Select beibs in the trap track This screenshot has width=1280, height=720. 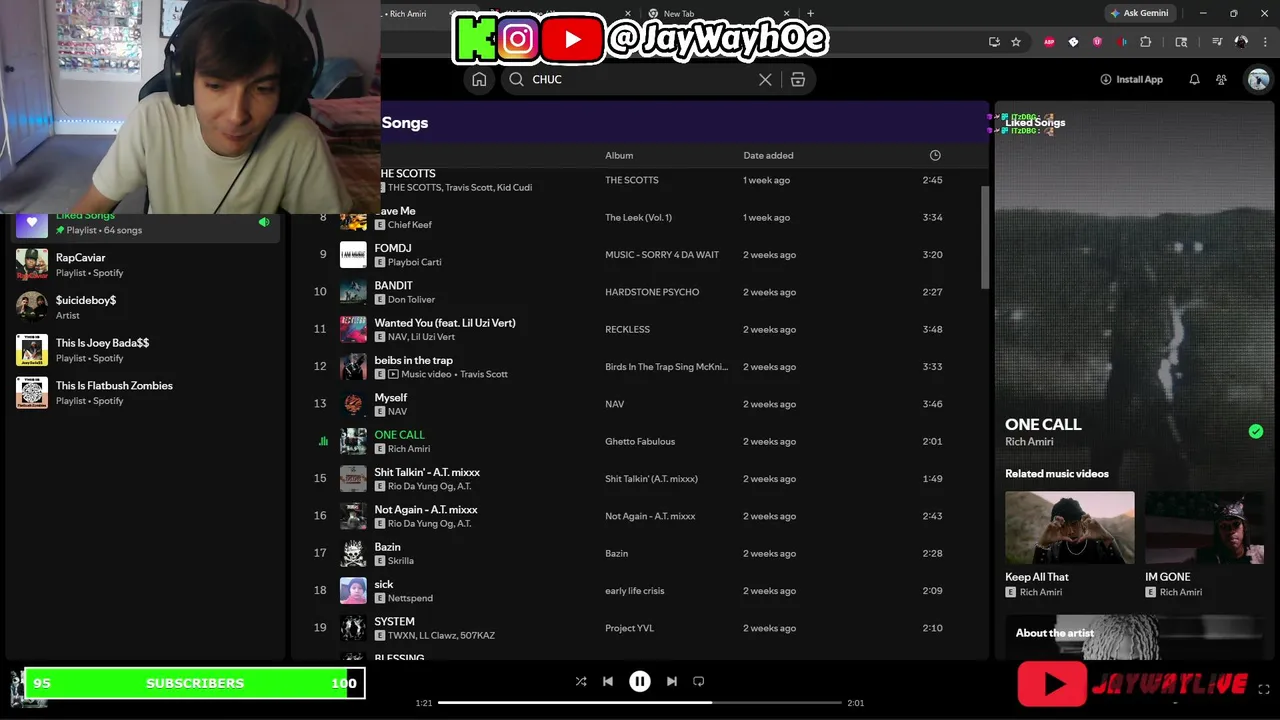click(414, 360)
